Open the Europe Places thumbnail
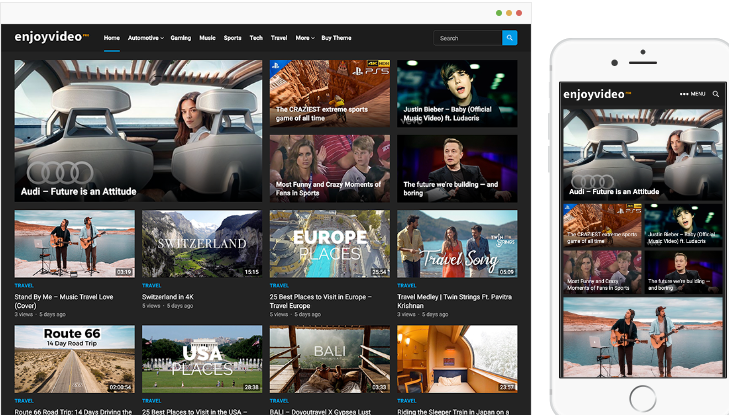Screen dimensions: 729x415 330,244
